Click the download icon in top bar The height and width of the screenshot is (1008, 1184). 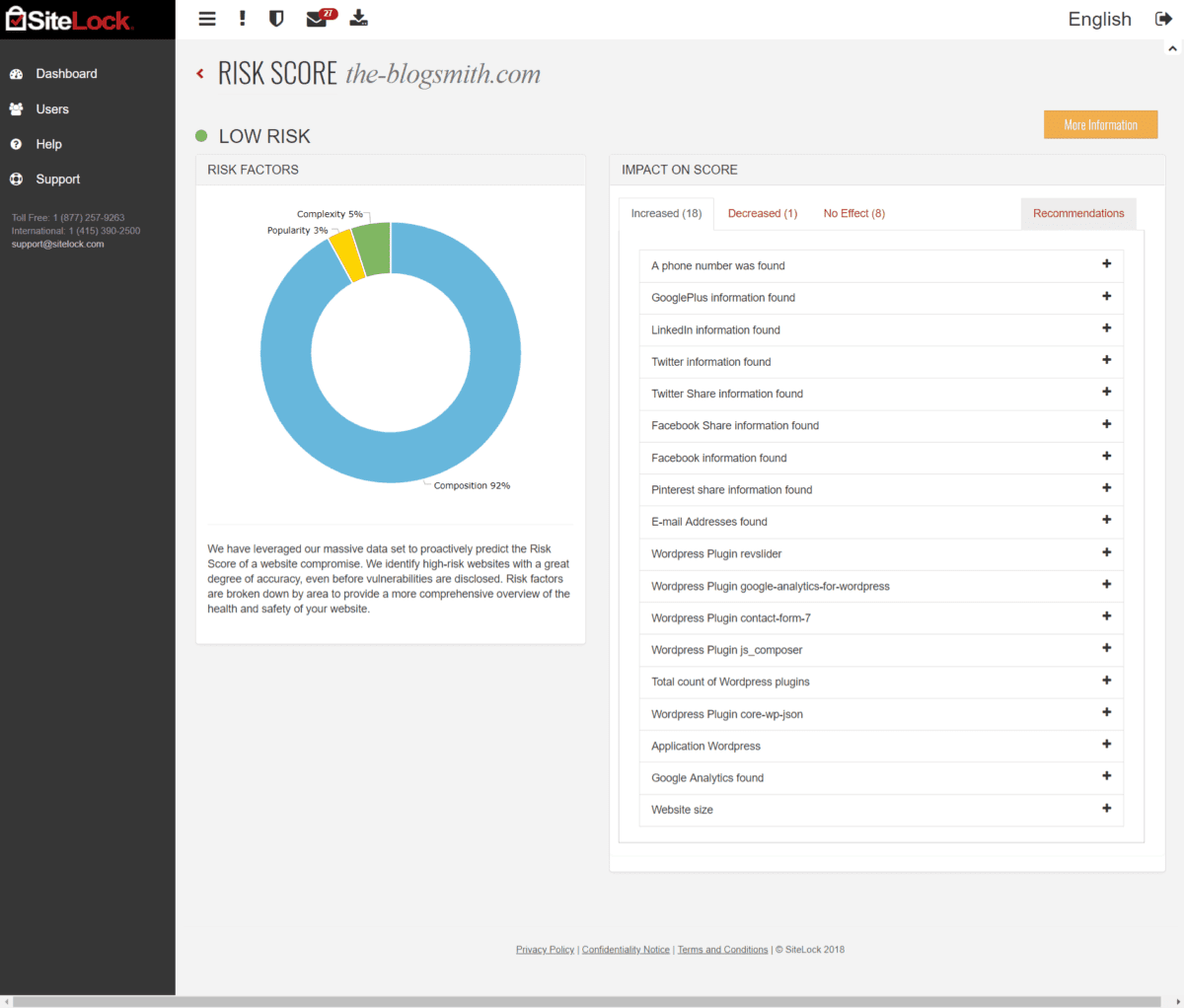click(x=359, y=19)
